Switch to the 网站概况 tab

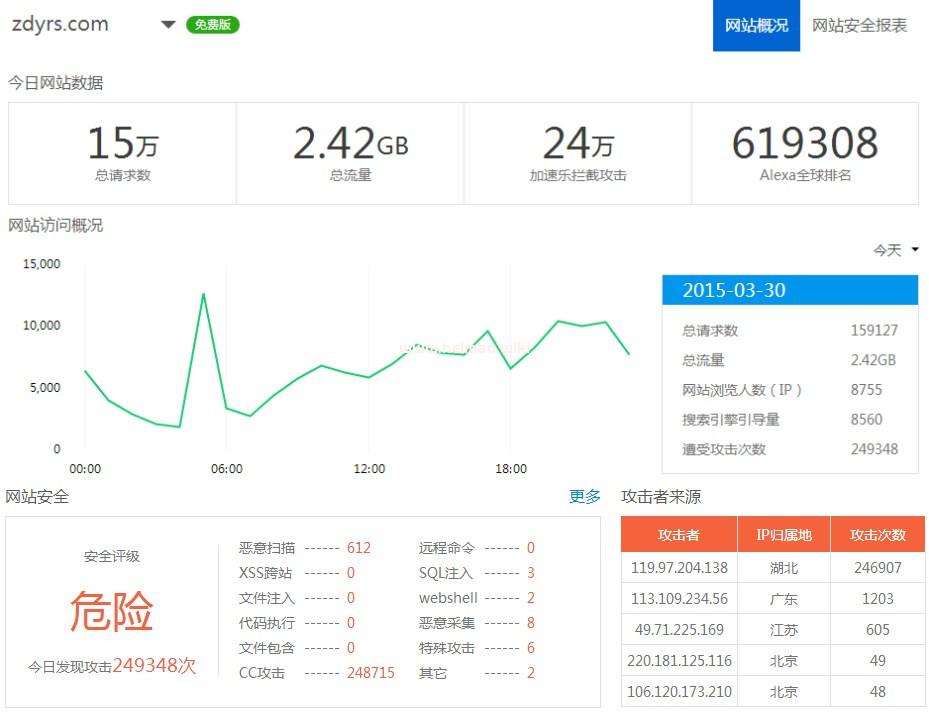[756, 26]
